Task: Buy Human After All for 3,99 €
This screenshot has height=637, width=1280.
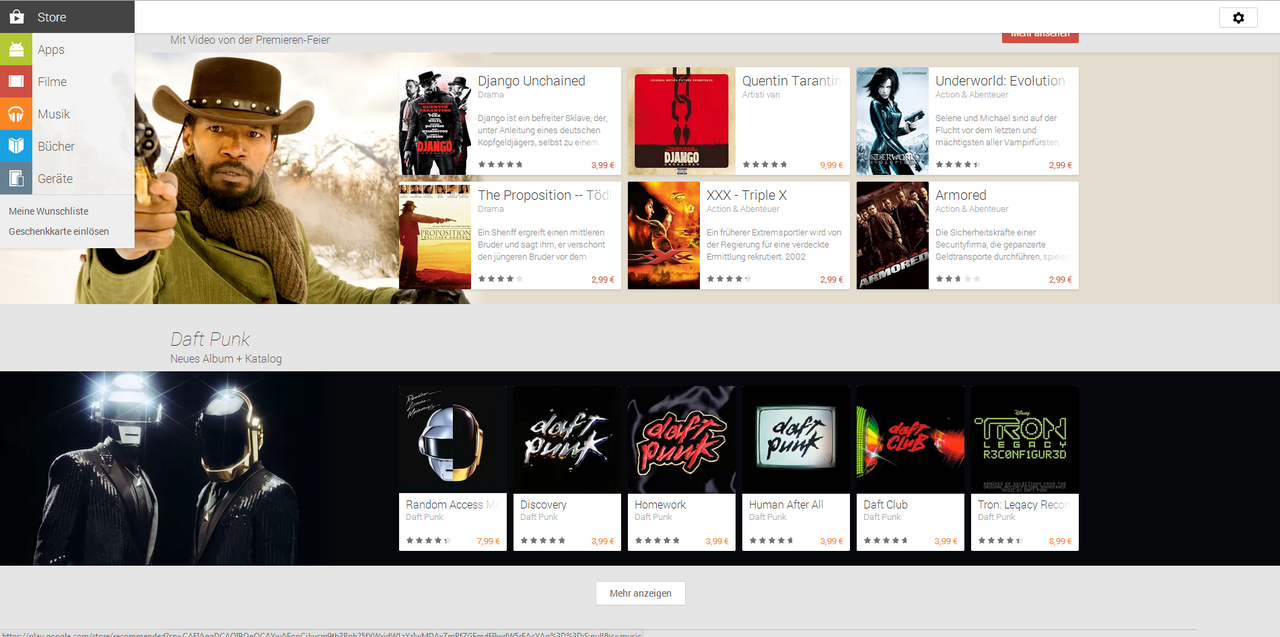Action: (x=832, y=541)
